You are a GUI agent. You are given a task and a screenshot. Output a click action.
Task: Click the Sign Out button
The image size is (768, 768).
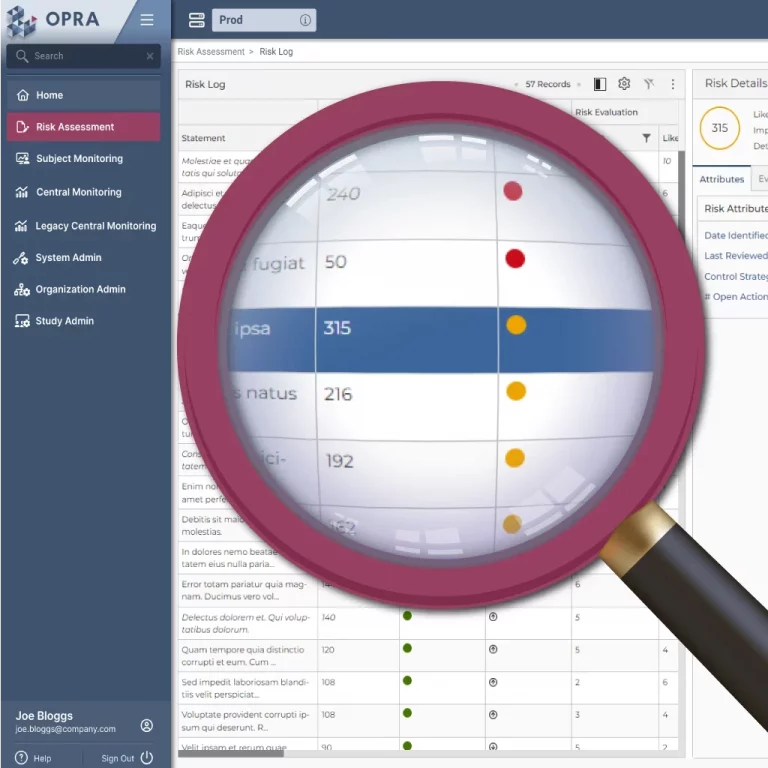pyautogui.click(x=127, y=758)
